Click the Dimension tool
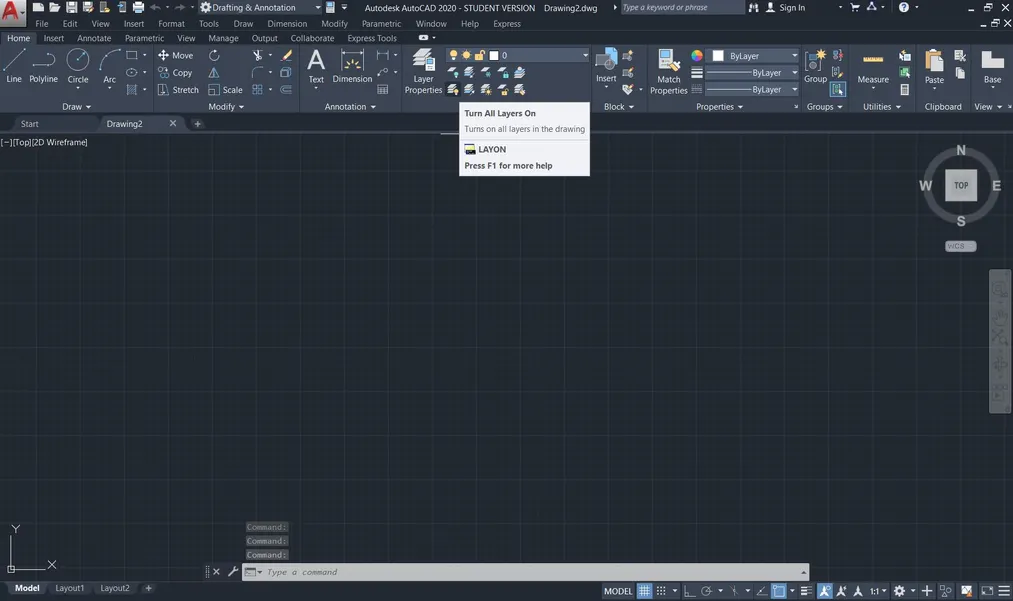Image resolution: width=1013 pixels, height=601 pixels. tap(352, 68)
